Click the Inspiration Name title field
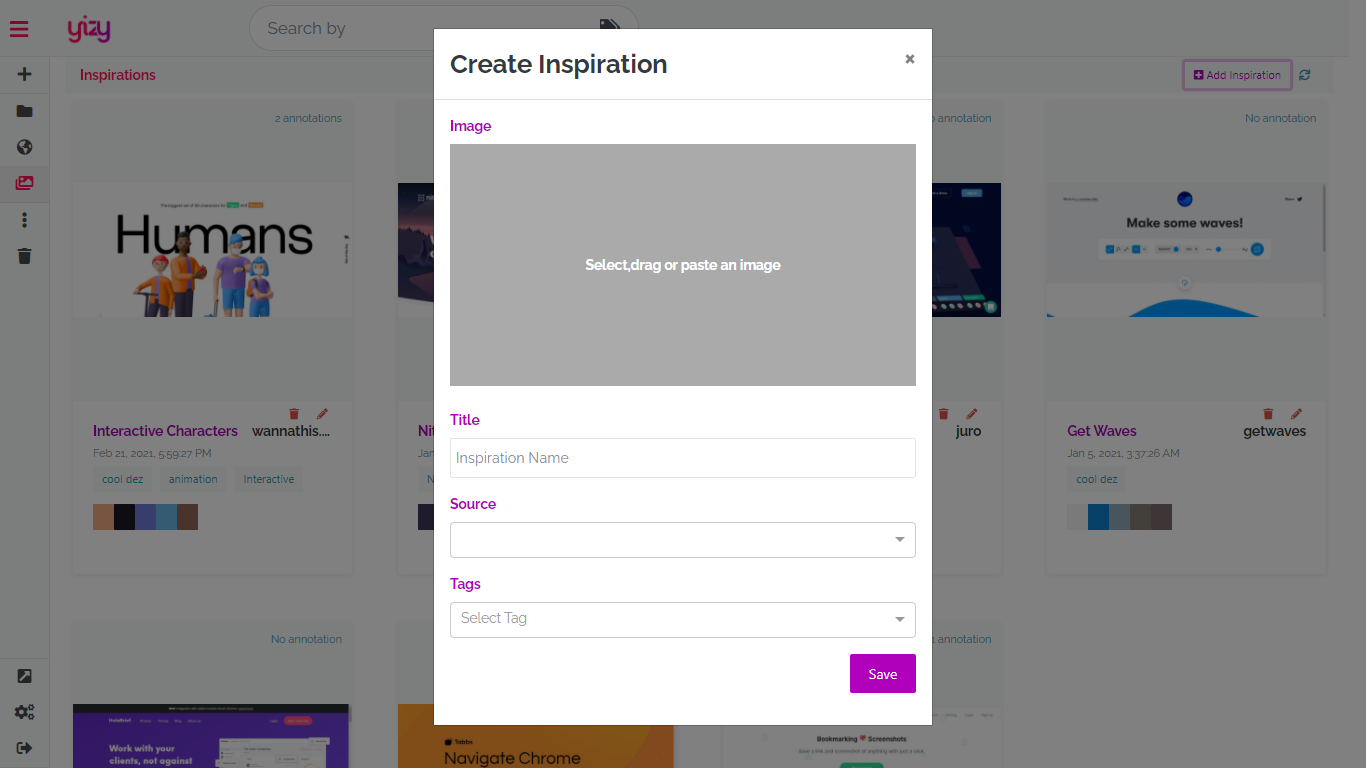The image size is (1366, 768). (683, 458)
